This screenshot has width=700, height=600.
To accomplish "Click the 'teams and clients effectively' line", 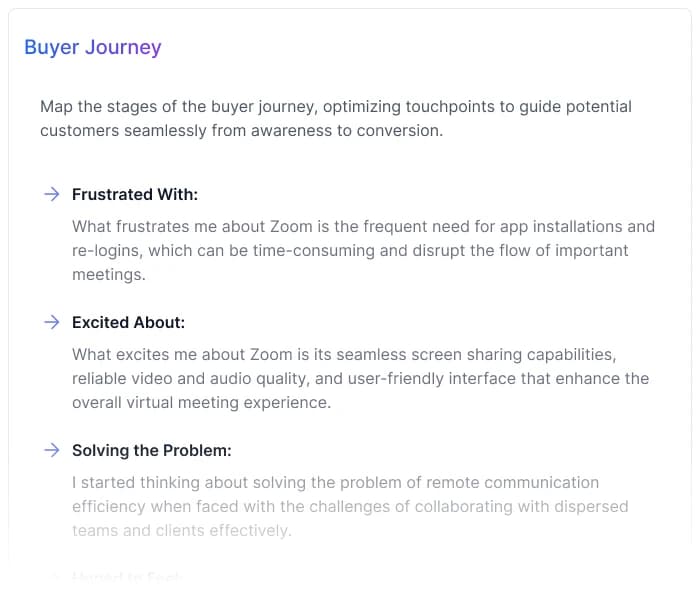I will coord(181,531).
